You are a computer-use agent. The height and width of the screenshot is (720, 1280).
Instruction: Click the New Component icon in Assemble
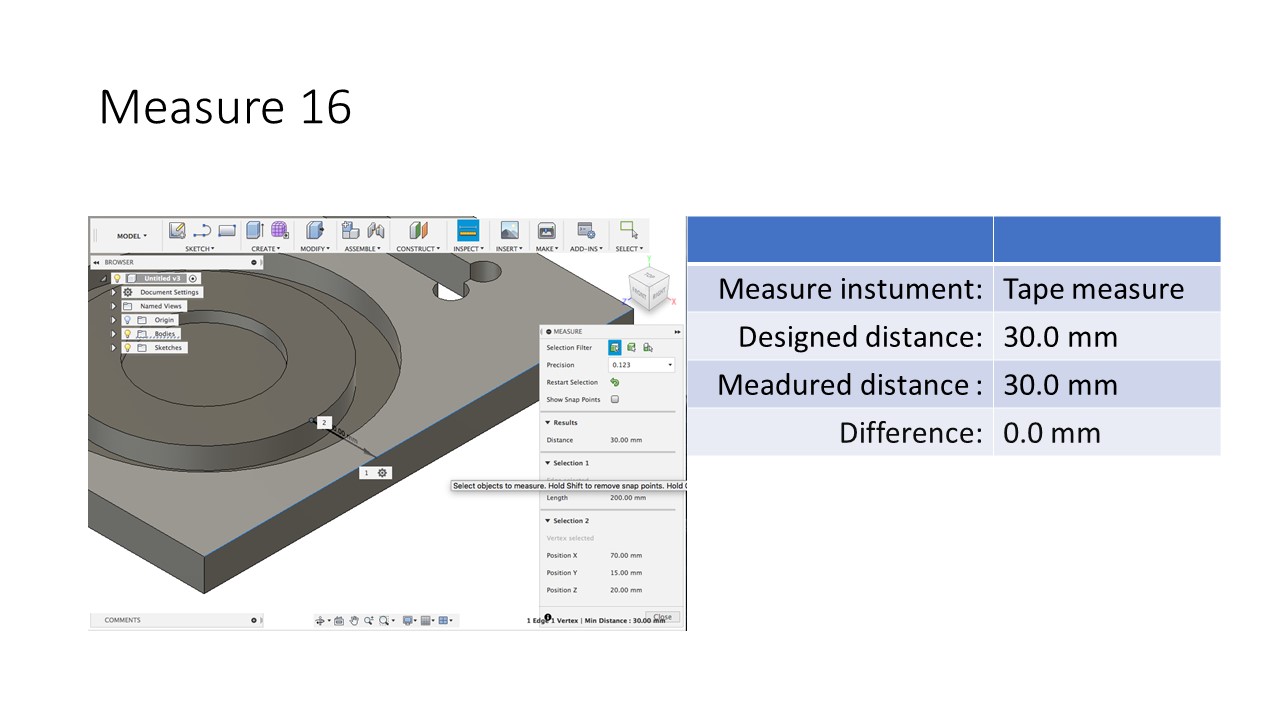click(x=350, y=230)
